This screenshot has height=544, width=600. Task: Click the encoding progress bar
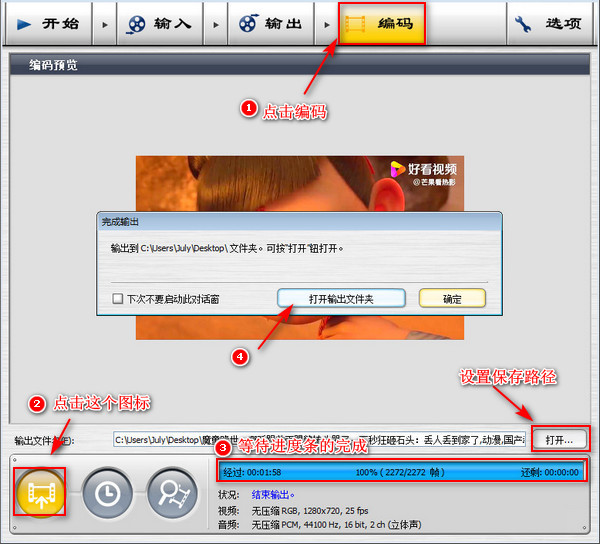pos(401,472)
